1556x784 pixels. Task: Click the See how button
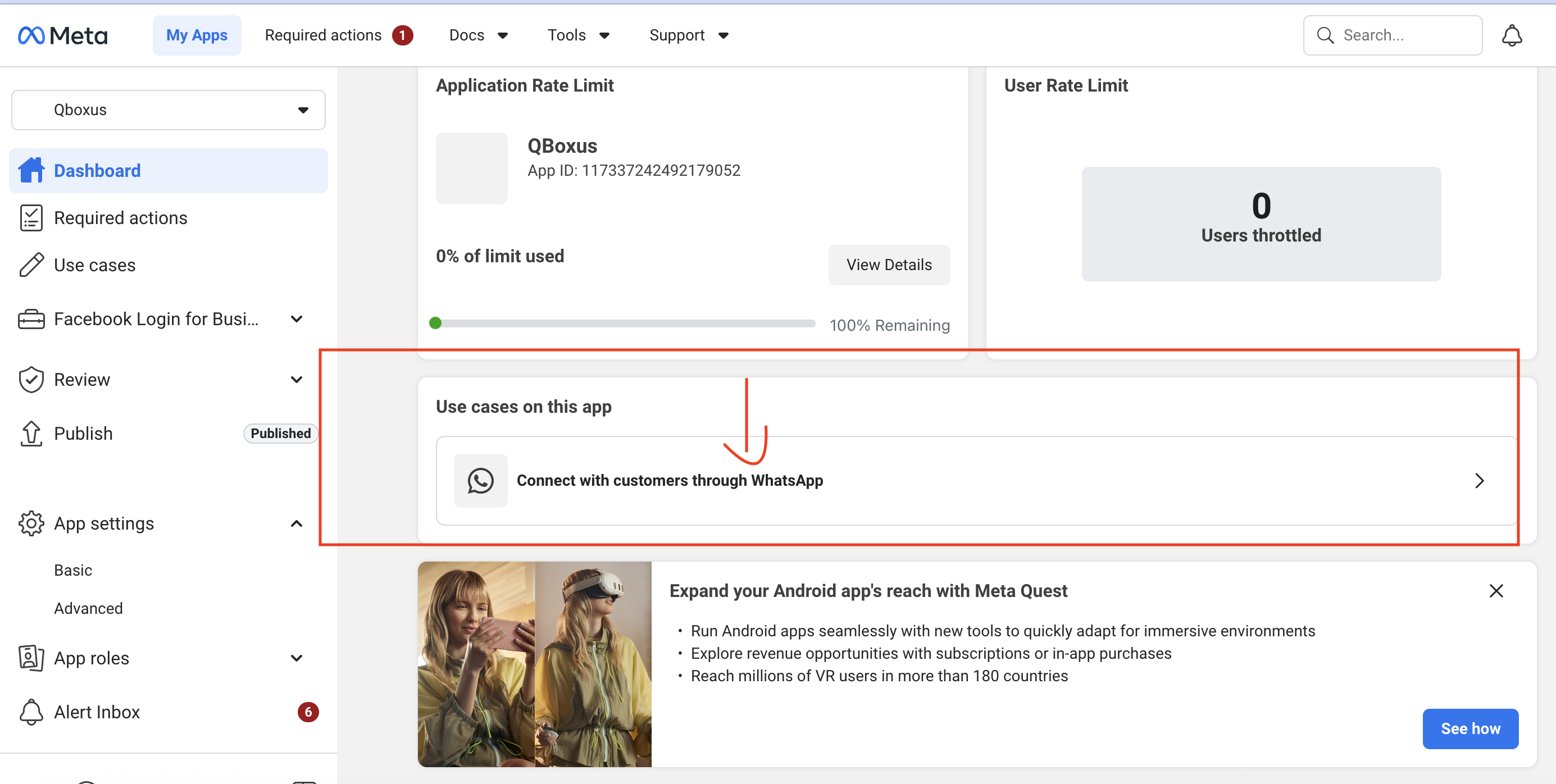1470,729
